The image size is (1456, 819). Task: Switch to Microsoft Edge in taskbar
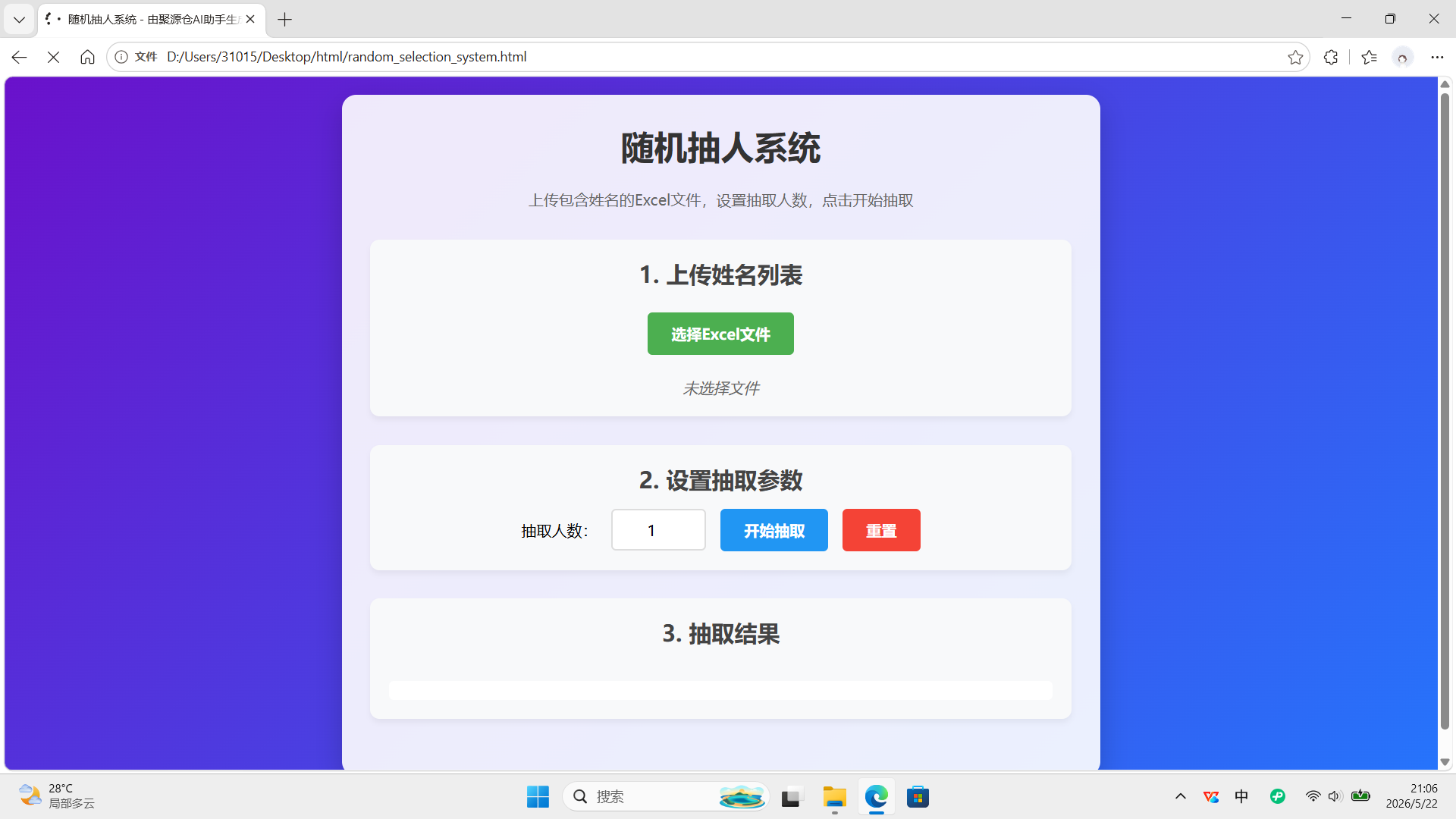tap(877, 797)
